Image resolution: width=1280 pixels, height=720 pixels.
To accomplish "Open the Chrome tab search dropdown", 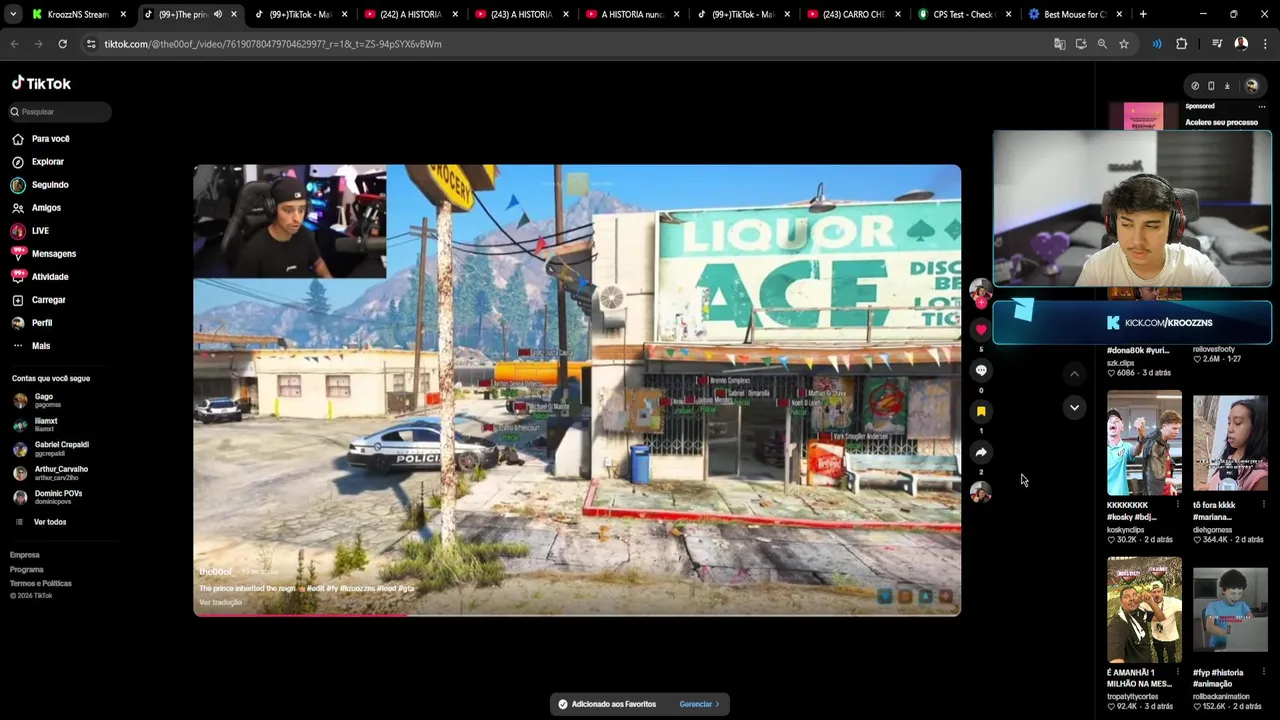I will coord(13,14).
